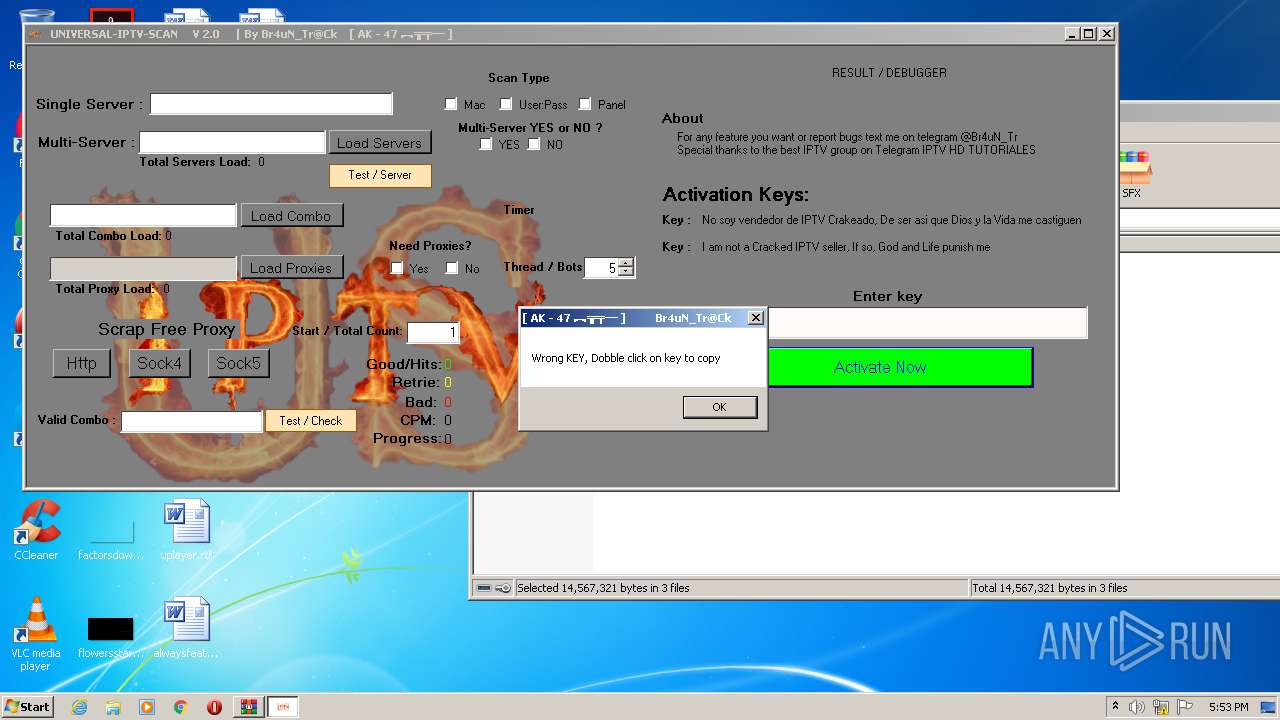
Task: Focus Enter key input field
Action: pos(927,323)
